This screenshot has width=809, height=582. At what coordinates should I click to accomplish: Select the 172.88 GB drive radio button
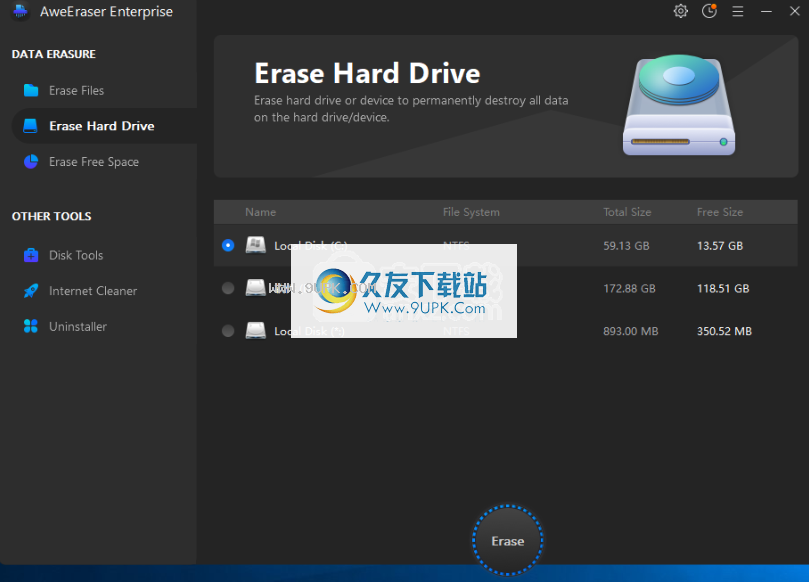[x=228, y=288]
